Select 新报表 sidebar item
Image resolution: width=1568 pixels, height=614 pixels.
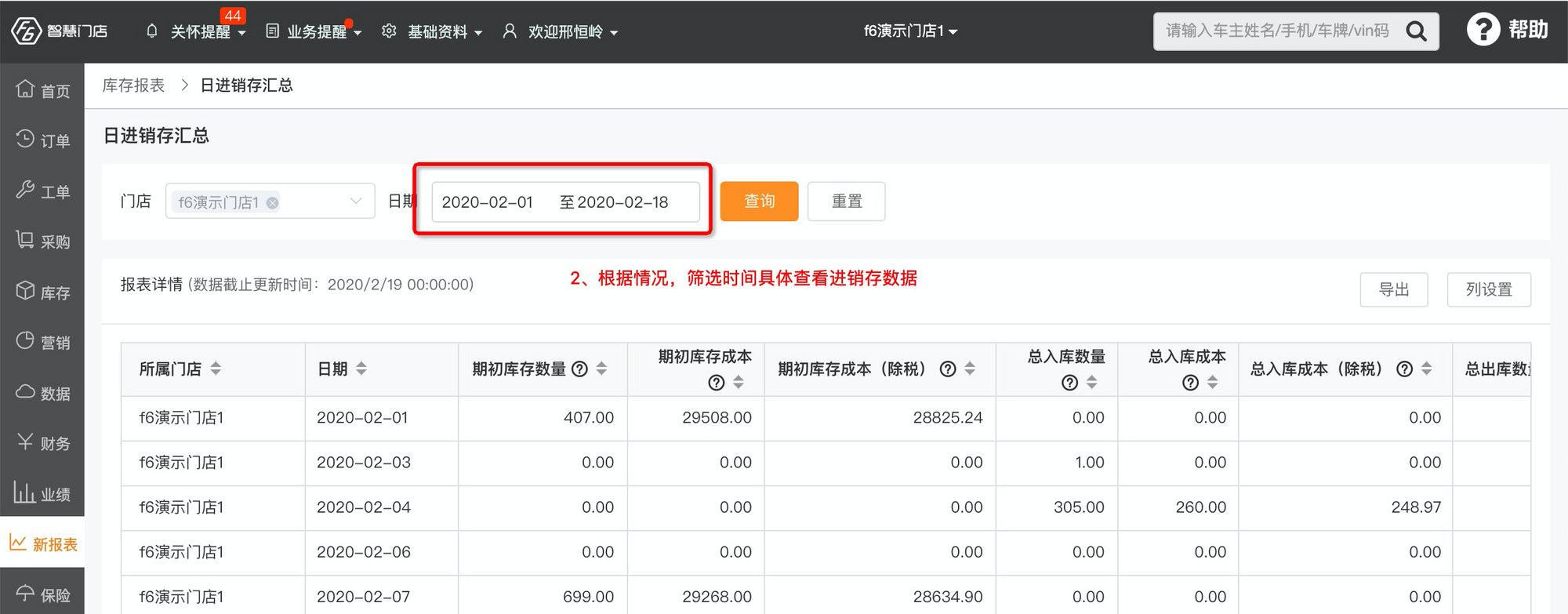point(42,543)
